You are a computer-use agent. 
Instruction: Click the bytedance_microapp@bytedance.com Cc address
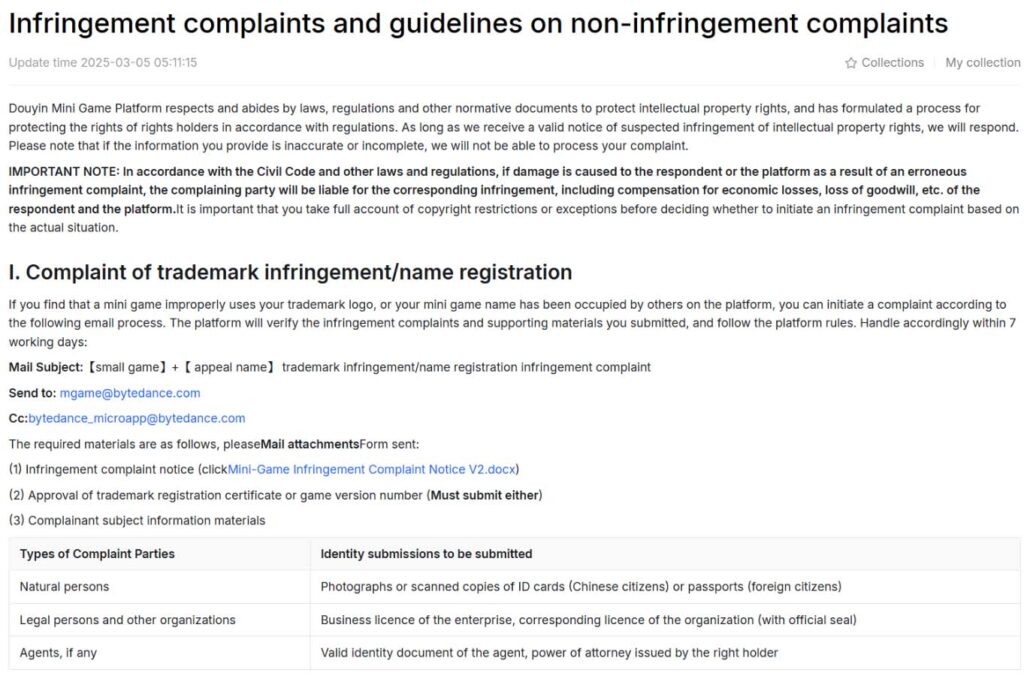click(136, 419)
